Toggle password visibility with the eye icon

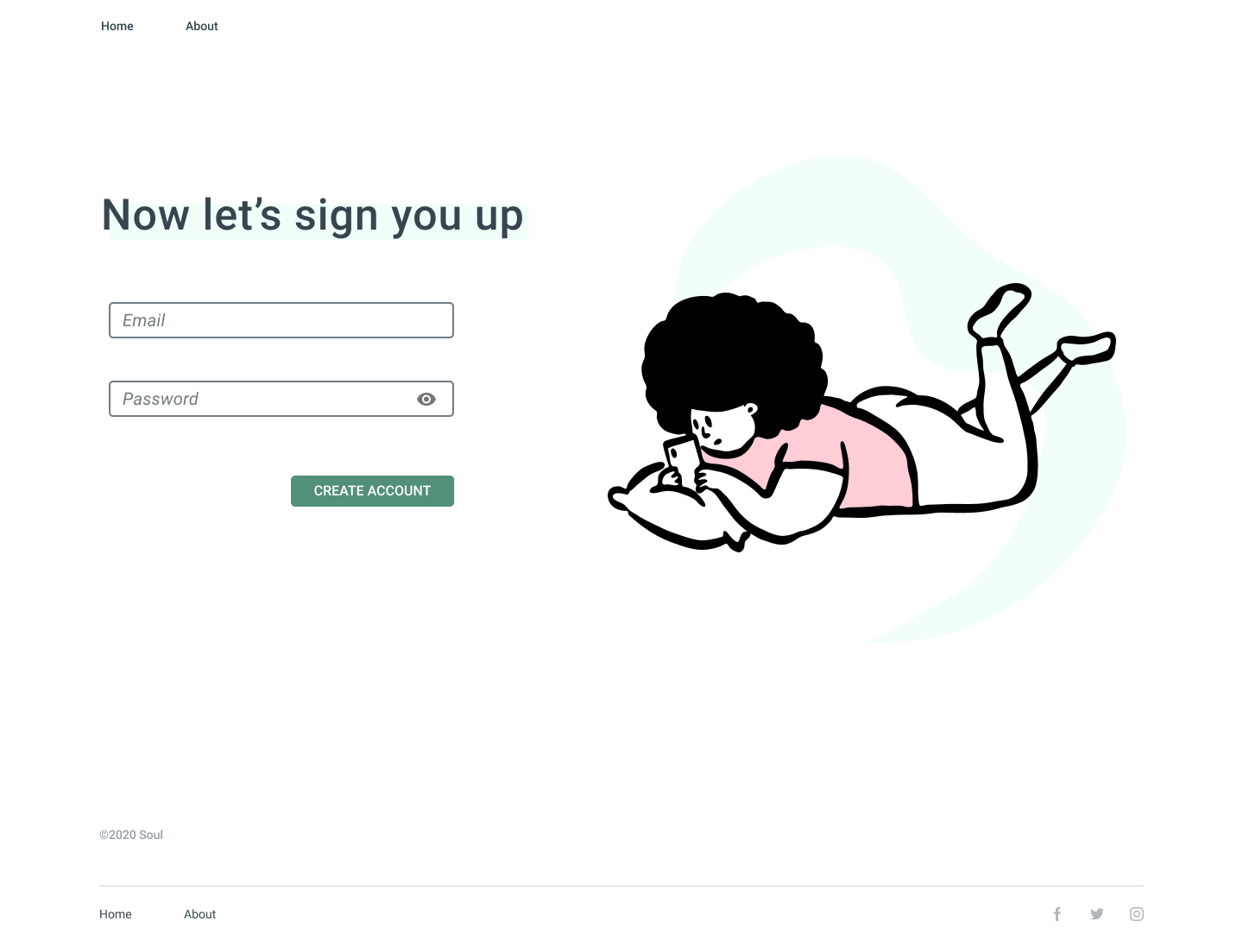(426, 399)
